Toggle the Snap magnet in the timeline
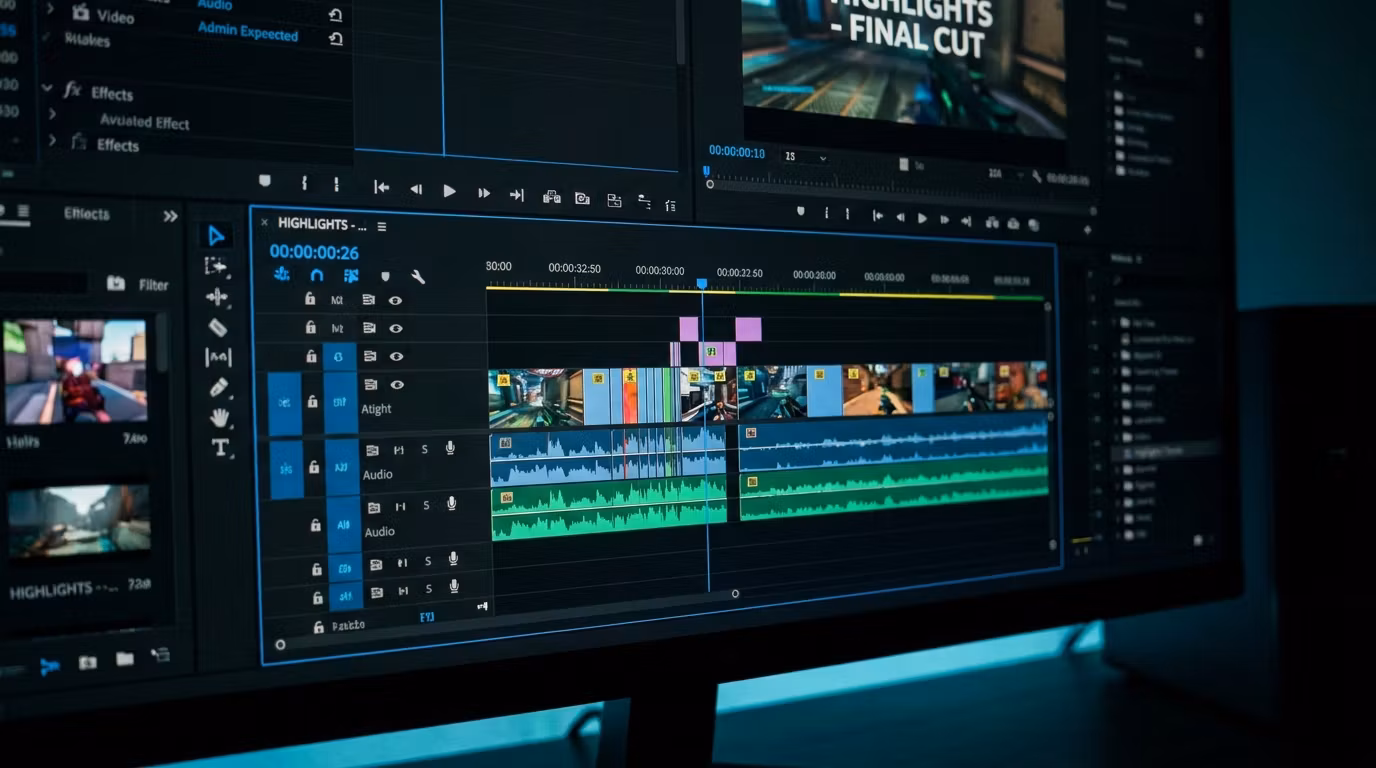Image resolution: width=1376 pixels, height=768 pixels. pos(317,275)
